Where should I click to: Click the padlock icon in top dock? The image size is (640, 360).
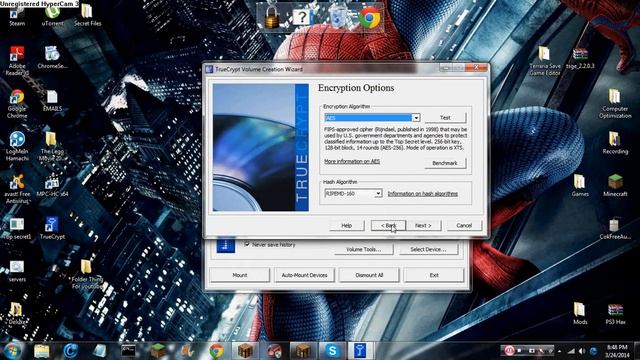271,17
